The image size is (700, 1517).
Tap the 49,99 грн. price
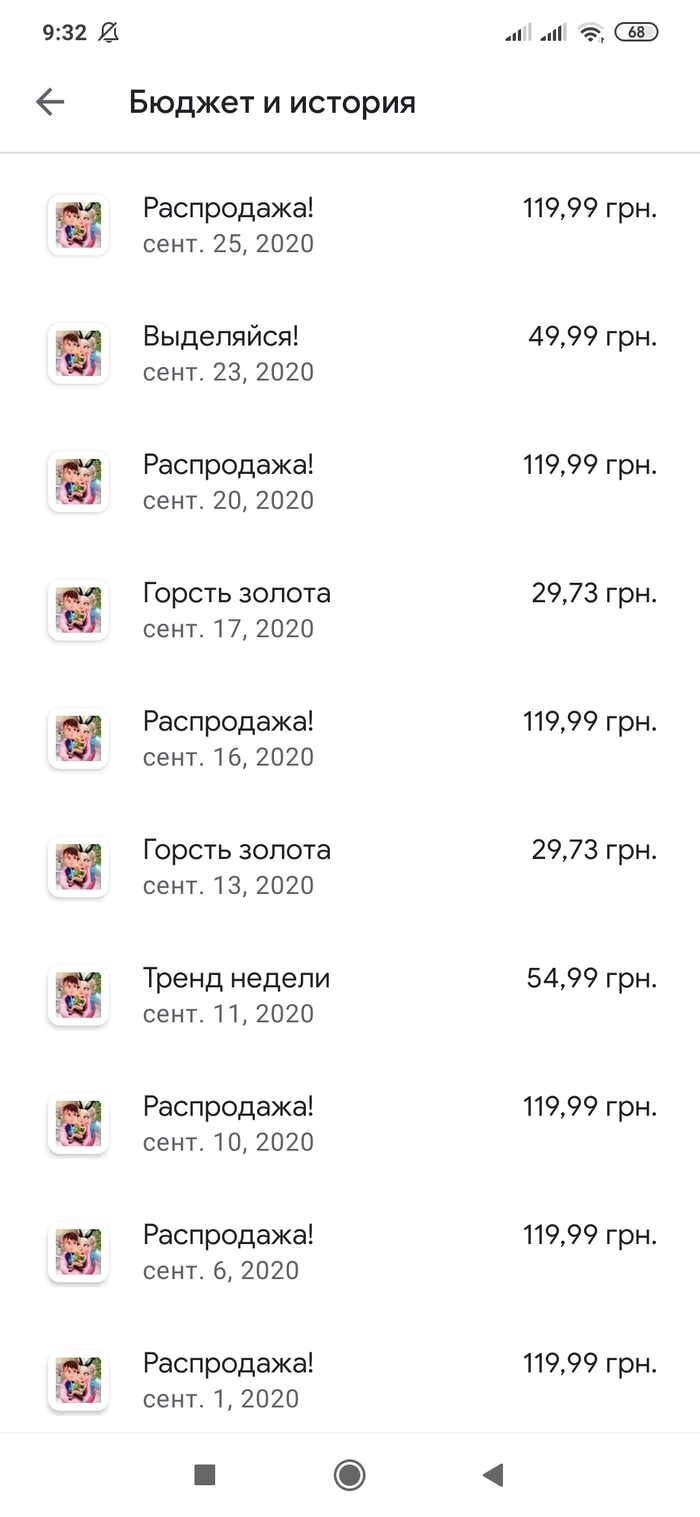point(592,337)
